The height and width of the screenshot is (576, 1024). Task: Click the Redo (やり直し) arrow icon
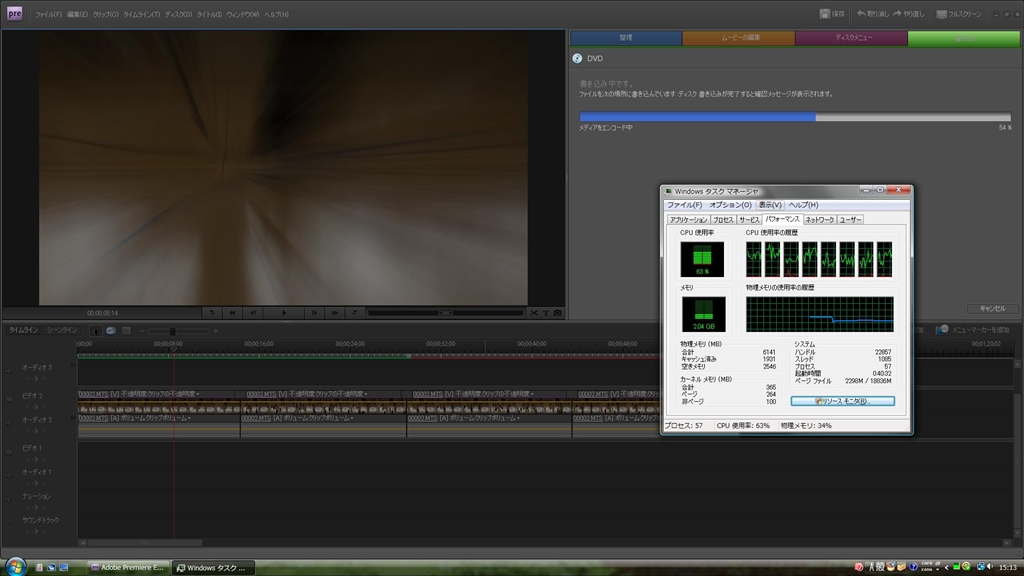899,14
